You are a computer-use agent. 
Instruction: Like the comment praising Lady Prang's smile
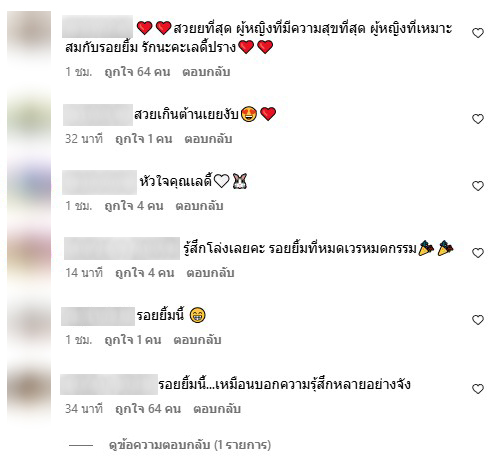point(478,33)
